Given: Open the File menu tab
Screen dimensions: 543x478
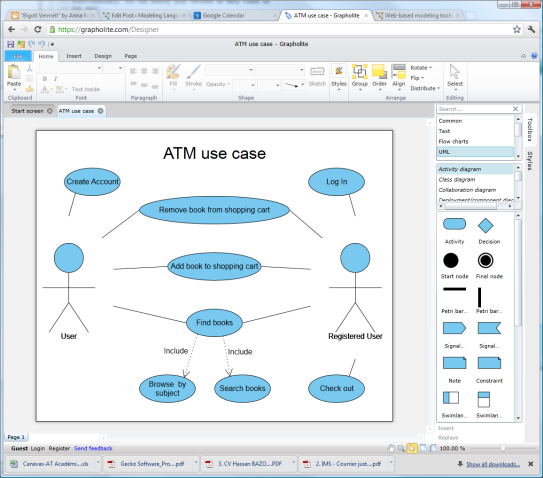Looking at the screenshot, I should [x=18, y=56].
